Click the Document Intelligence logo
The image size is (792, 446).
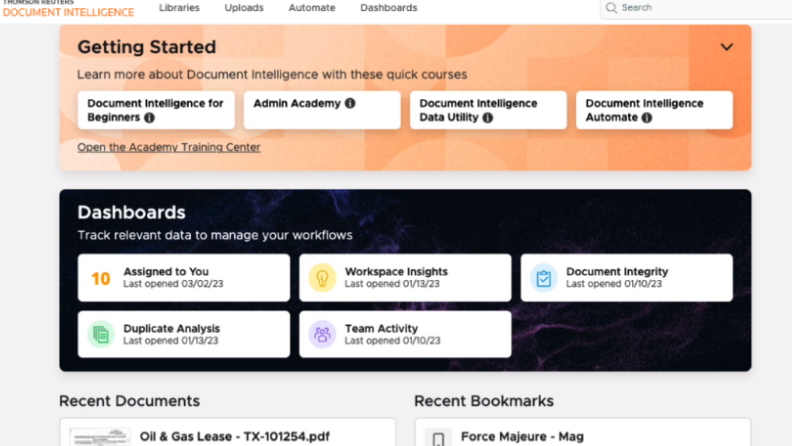68,10
